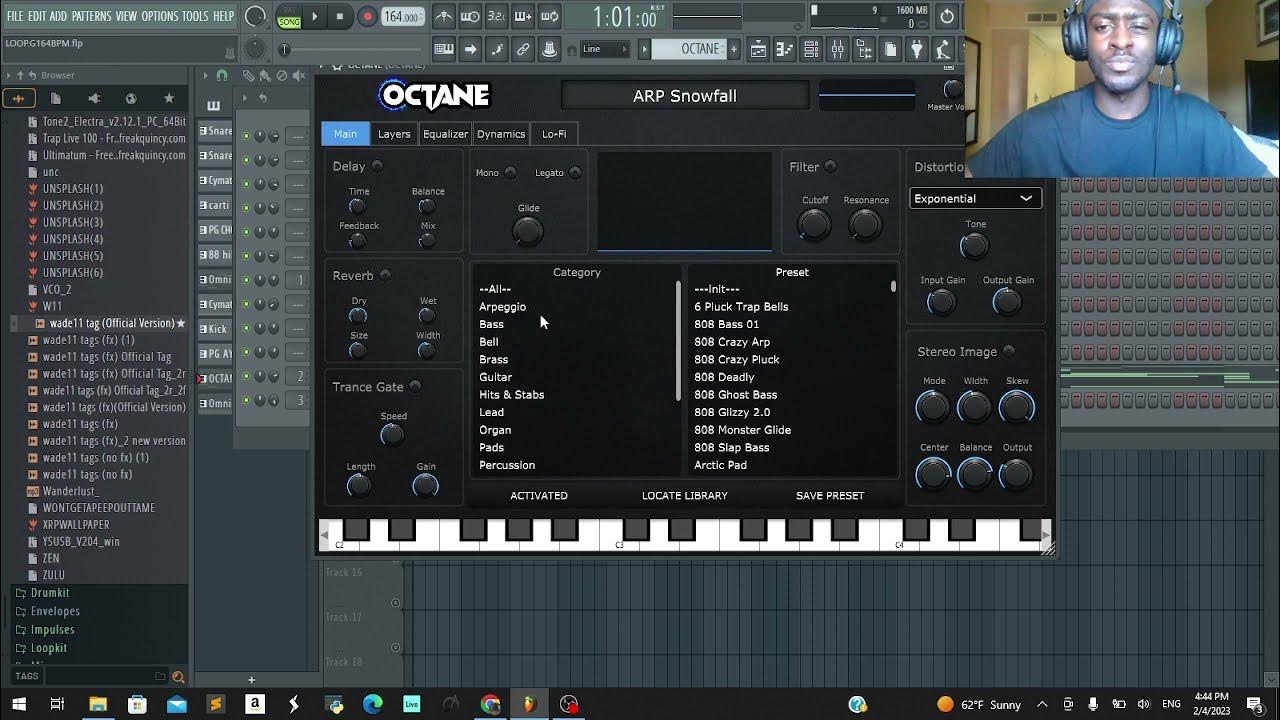Select the browser starred favorites tab icon

pyautogui.click(x=169, y=98)
